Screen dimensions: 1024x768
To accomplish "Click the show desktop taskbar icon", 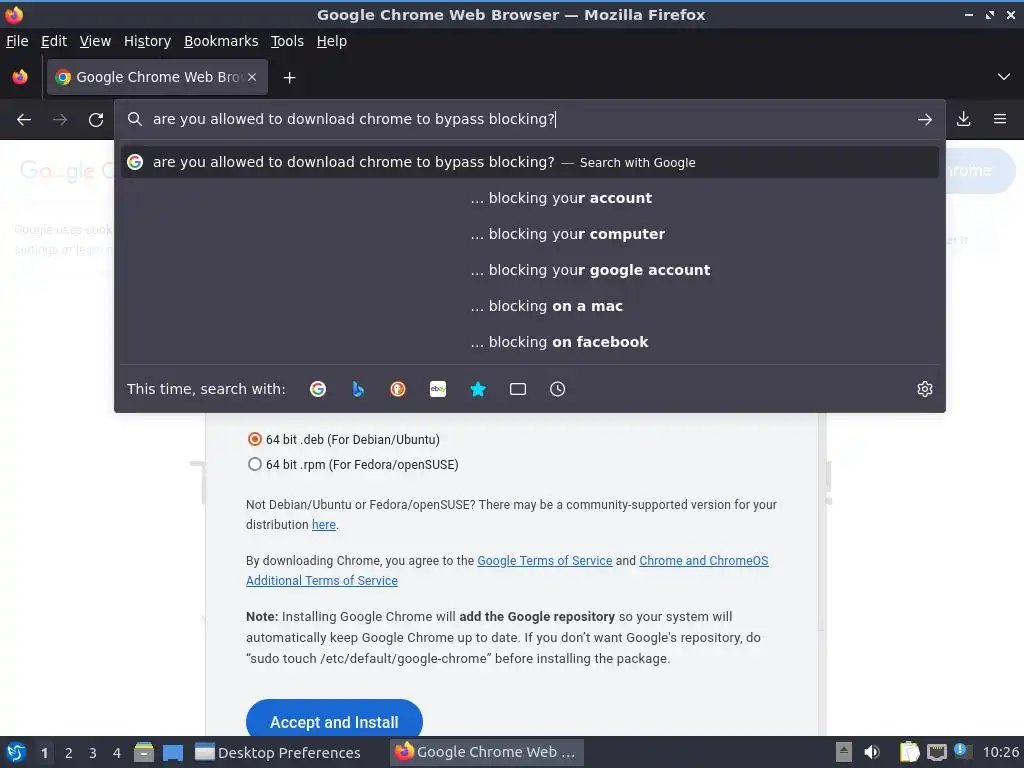I will click(173, 752).
